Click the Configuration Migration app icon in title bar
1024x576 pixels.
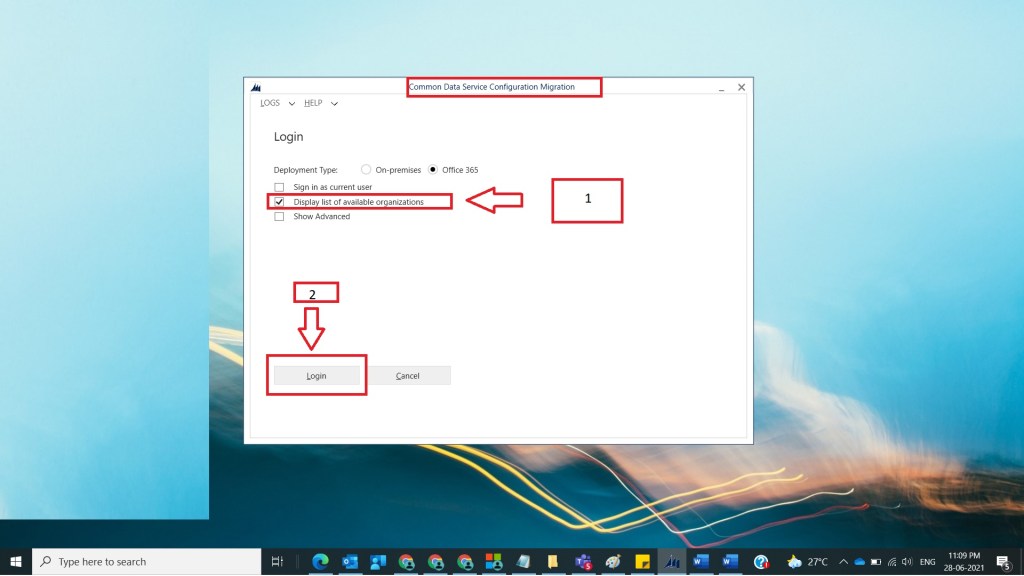pyautogui.click(x=256, y=88)
